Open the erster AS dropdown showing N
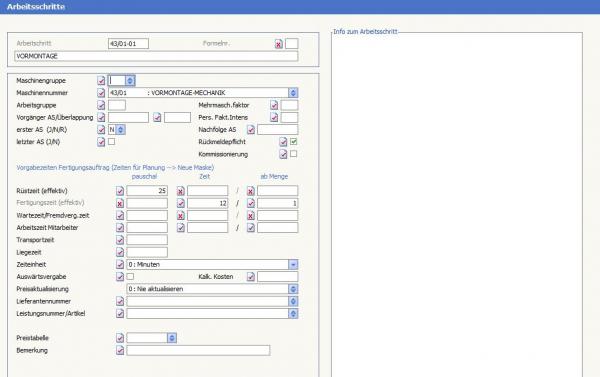 tap(121, 130)
